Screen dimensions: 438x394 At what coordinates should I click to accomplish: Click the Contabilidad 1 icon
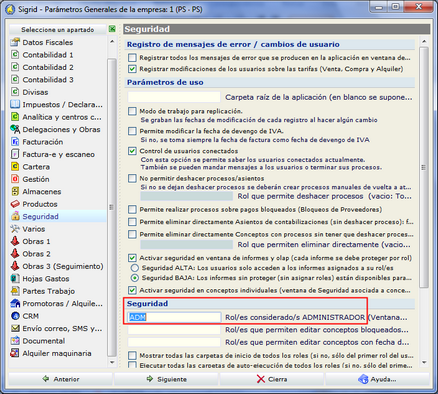[x=15, y=55]
